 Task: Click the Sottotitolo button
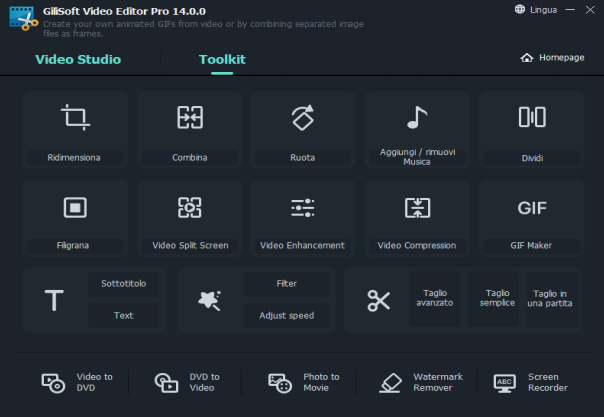pyautogui.click(x=124, y=284)
